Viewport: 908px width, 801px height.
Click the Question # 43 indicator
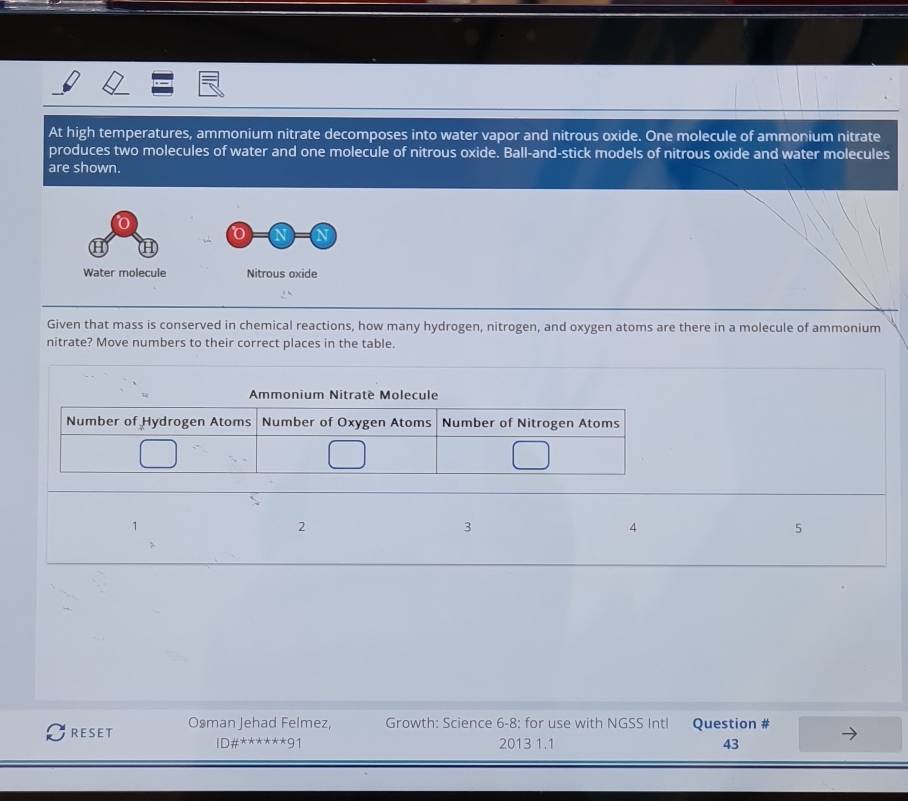731,734
